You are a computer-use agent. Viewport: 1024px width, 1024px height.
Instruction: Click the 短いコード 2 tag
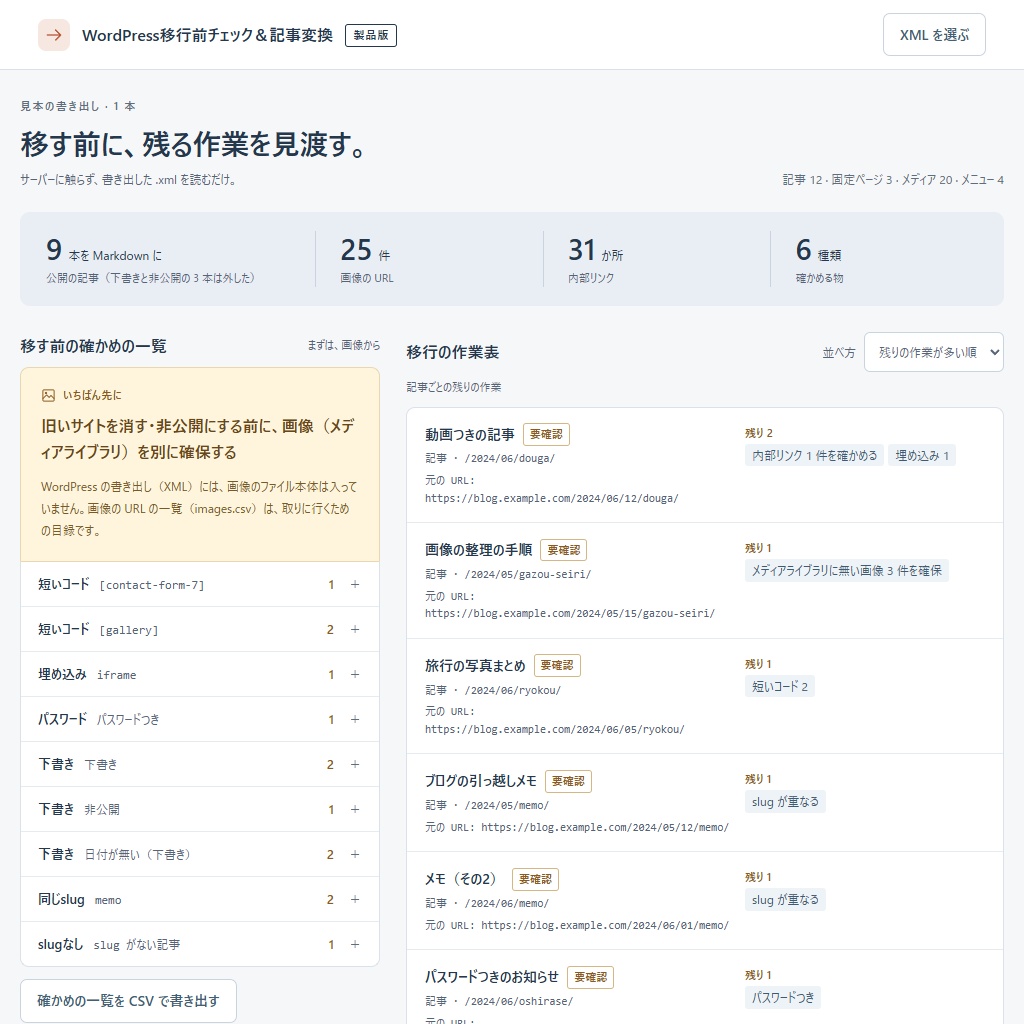[x=780, y=686]
